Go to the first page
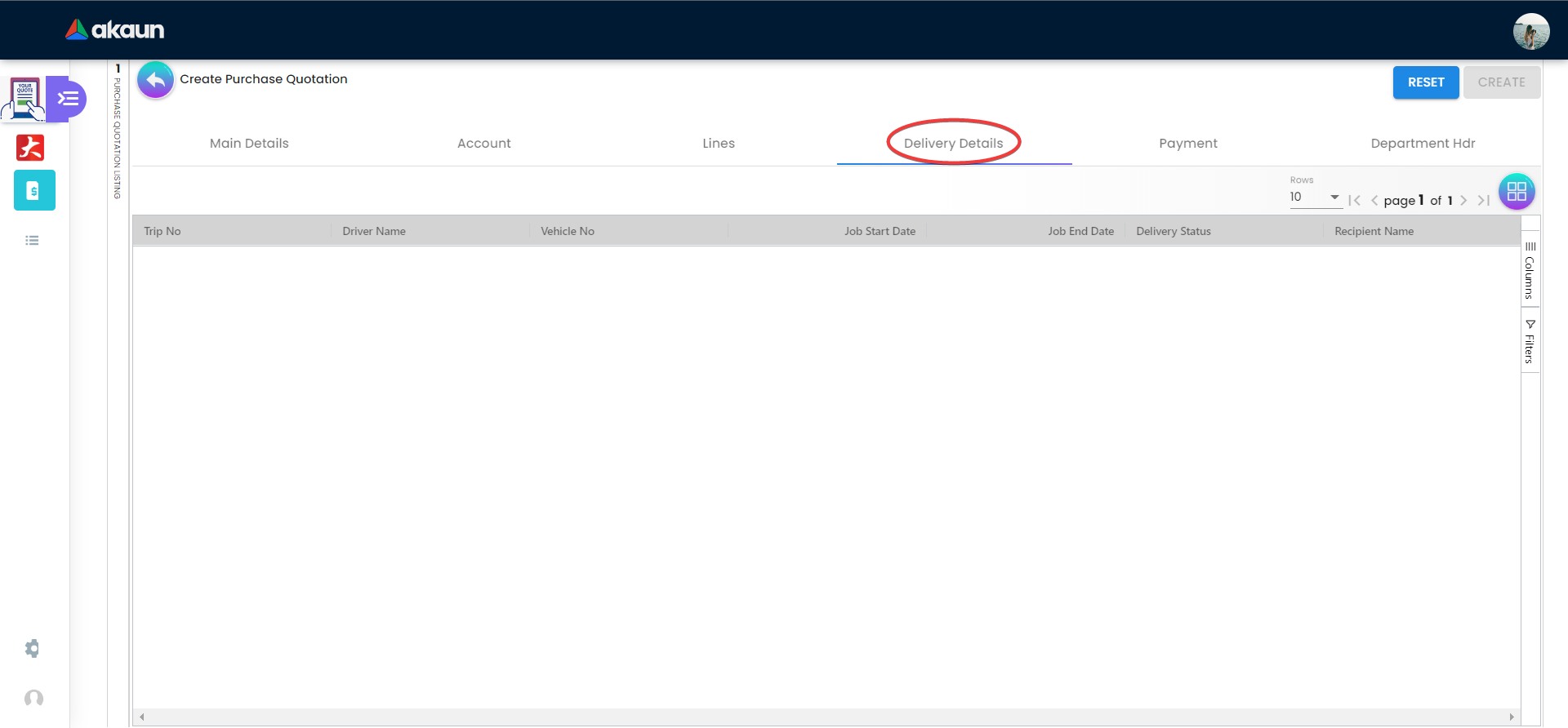The width and height of the screenshot is (1568, 728). [x=1355, y=200]
